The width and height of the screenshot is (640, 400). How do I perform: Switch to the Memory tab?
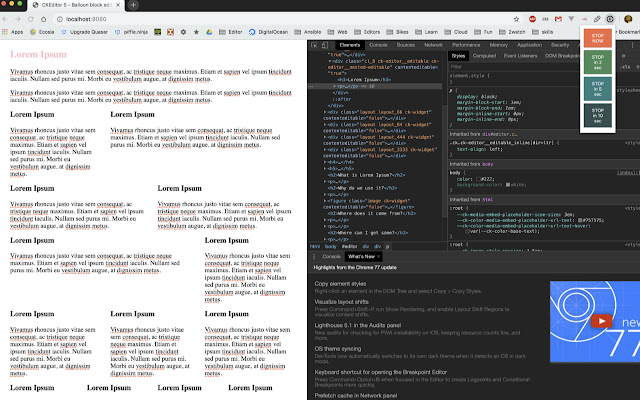tap(499, 45)
